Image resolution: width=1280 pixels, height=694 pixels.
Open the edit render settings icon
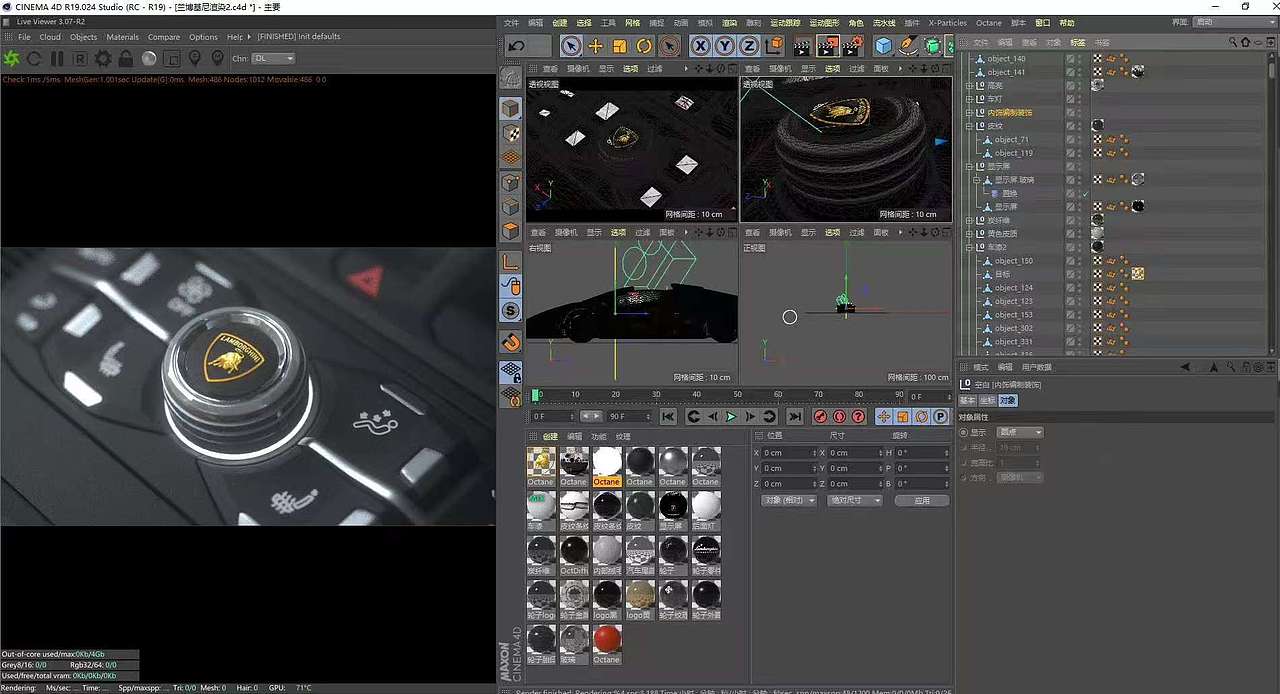852,46
